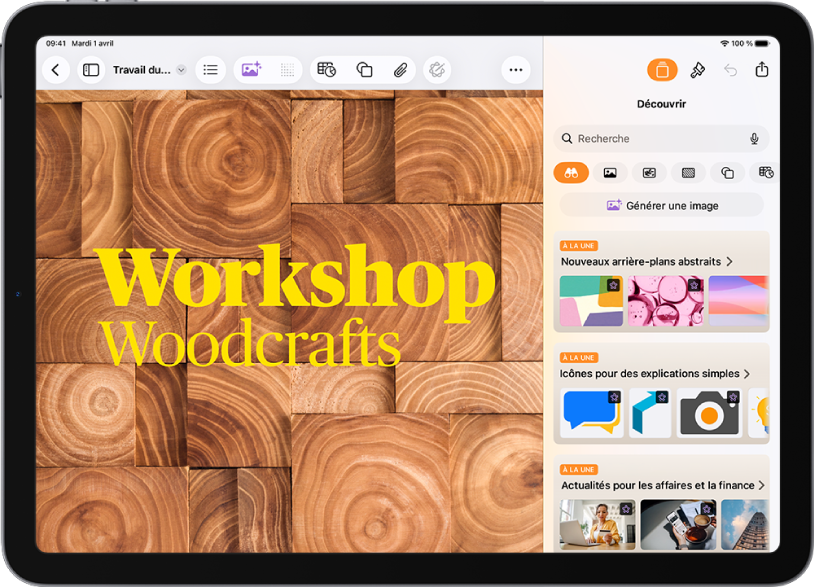Tap Générer une image button
Image resolution: width=814 pixels, height=588 pixels.
[662, 206]
